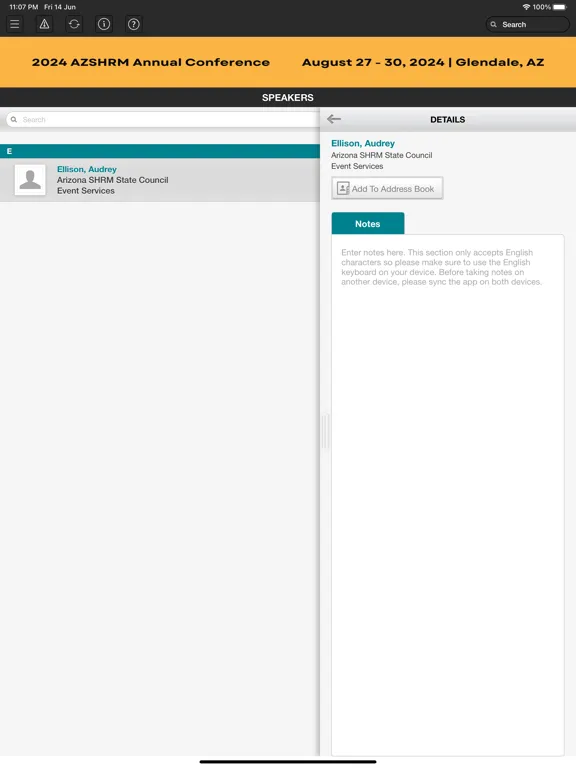Grab the panel splitter handle
This screenshot has width=576, height=768.
pos(325,432)
